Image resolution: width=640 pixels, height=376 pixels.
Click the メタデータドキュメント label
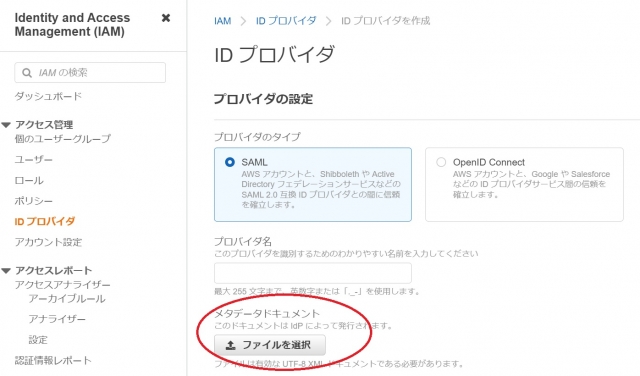(267, 314)
